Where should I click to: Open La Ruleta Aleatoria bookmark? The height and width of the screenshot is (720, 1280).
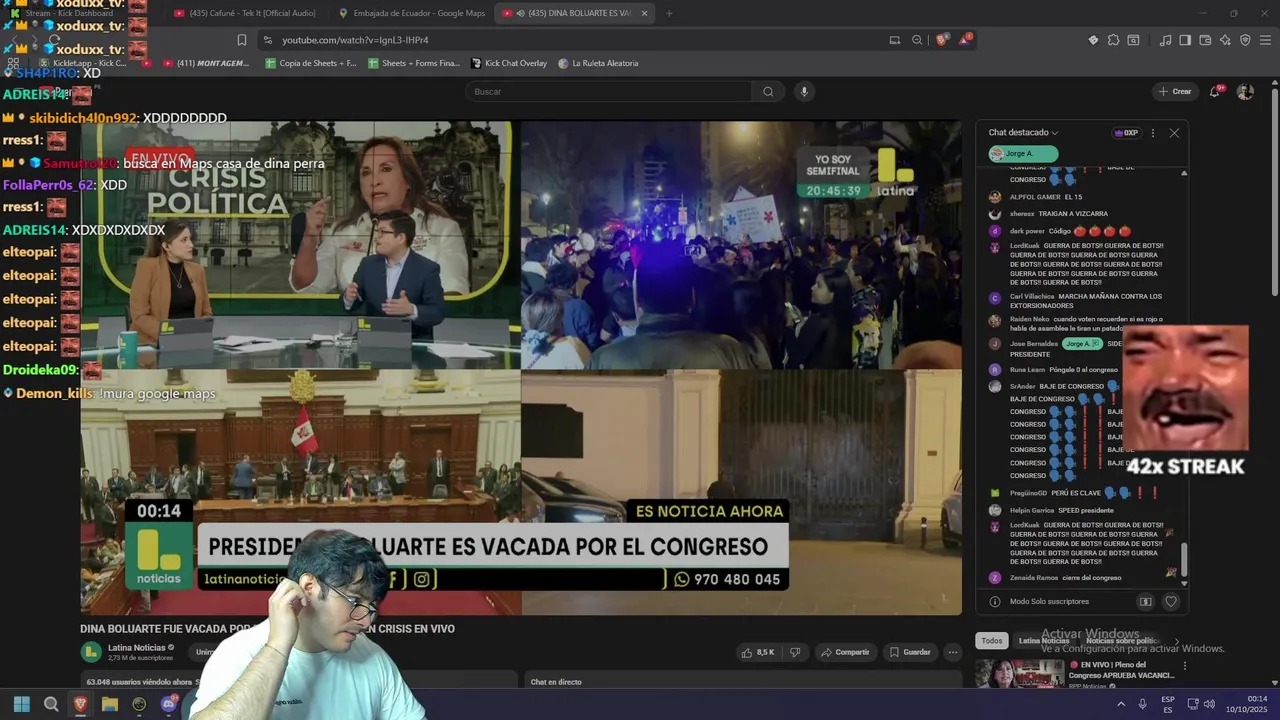pos(598,63)
